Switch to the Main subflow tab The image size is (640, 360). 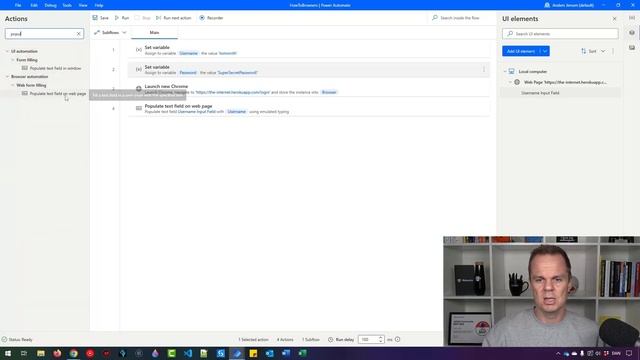[154, 33]
